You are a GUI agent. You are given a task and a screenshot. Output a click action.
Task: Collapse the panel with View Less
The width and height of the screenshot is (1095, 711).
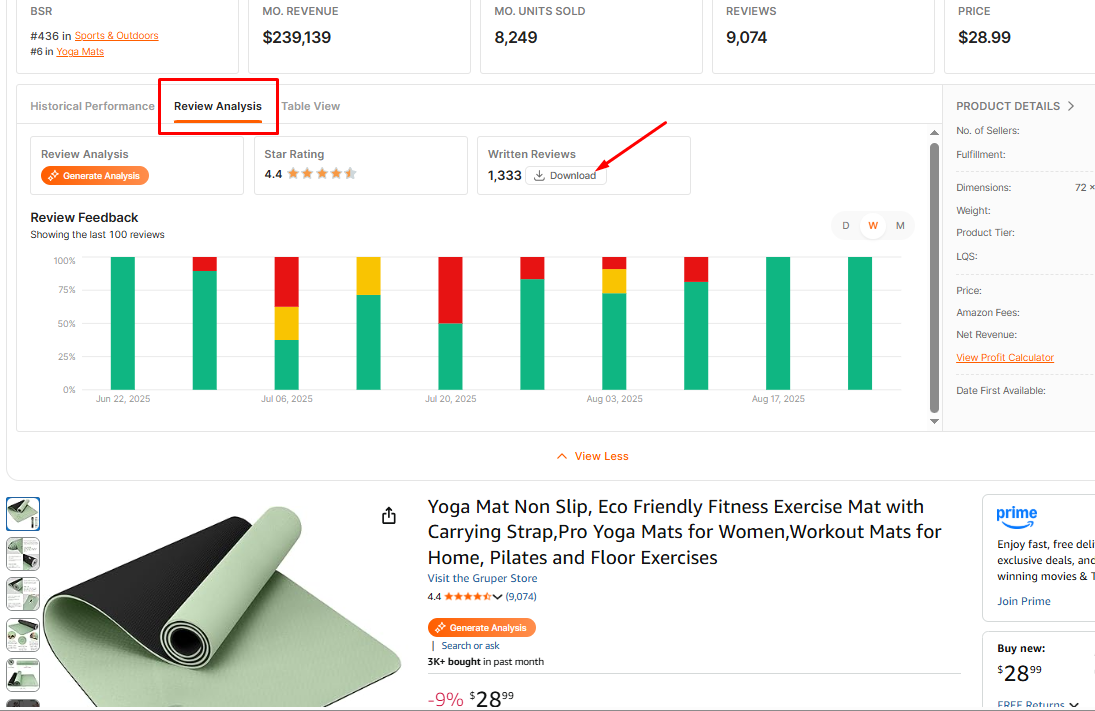pos(592,456)
